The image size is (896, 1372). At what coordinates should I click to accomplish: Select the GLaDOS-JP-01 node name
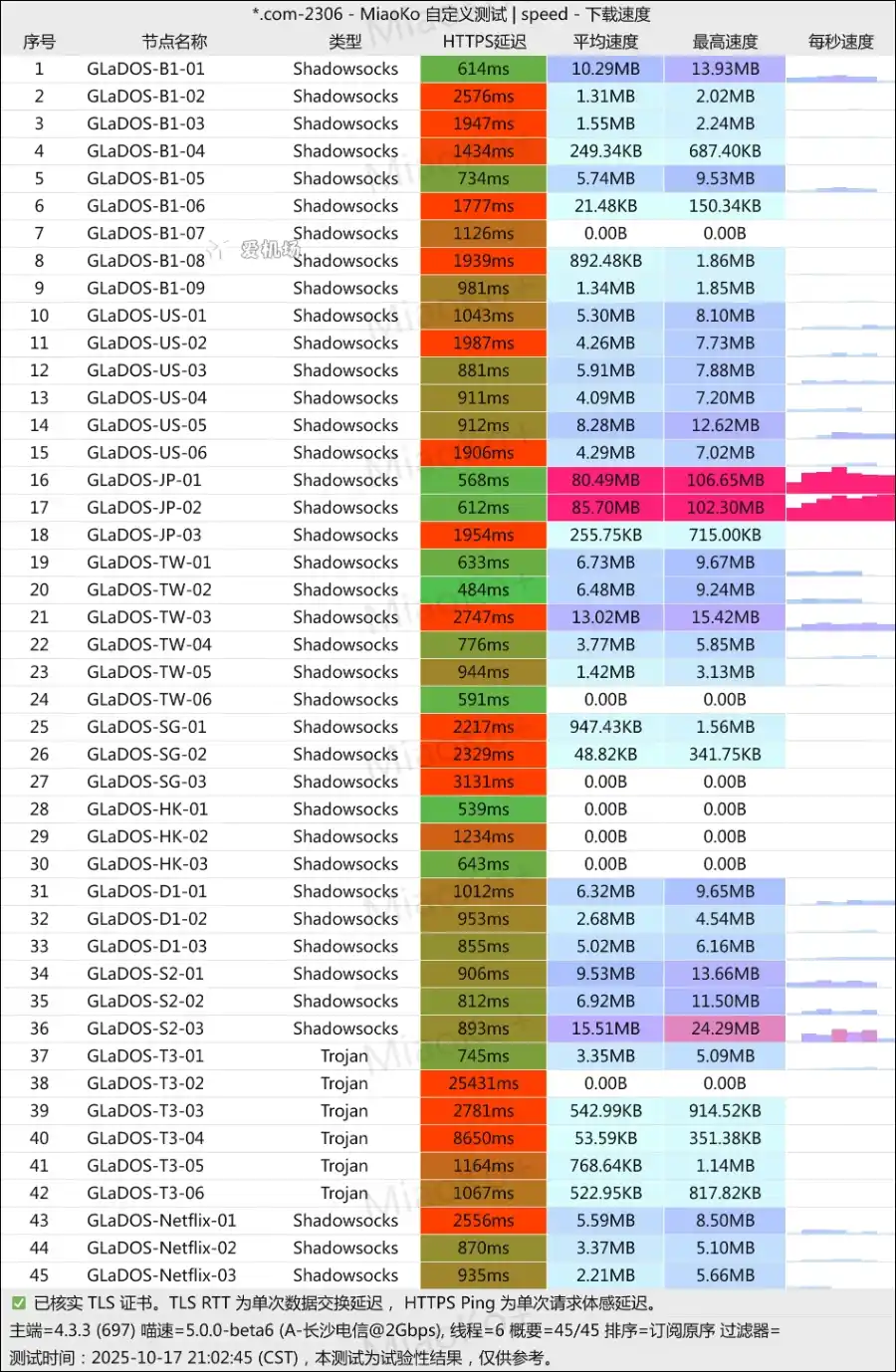[x=144, y=480]
